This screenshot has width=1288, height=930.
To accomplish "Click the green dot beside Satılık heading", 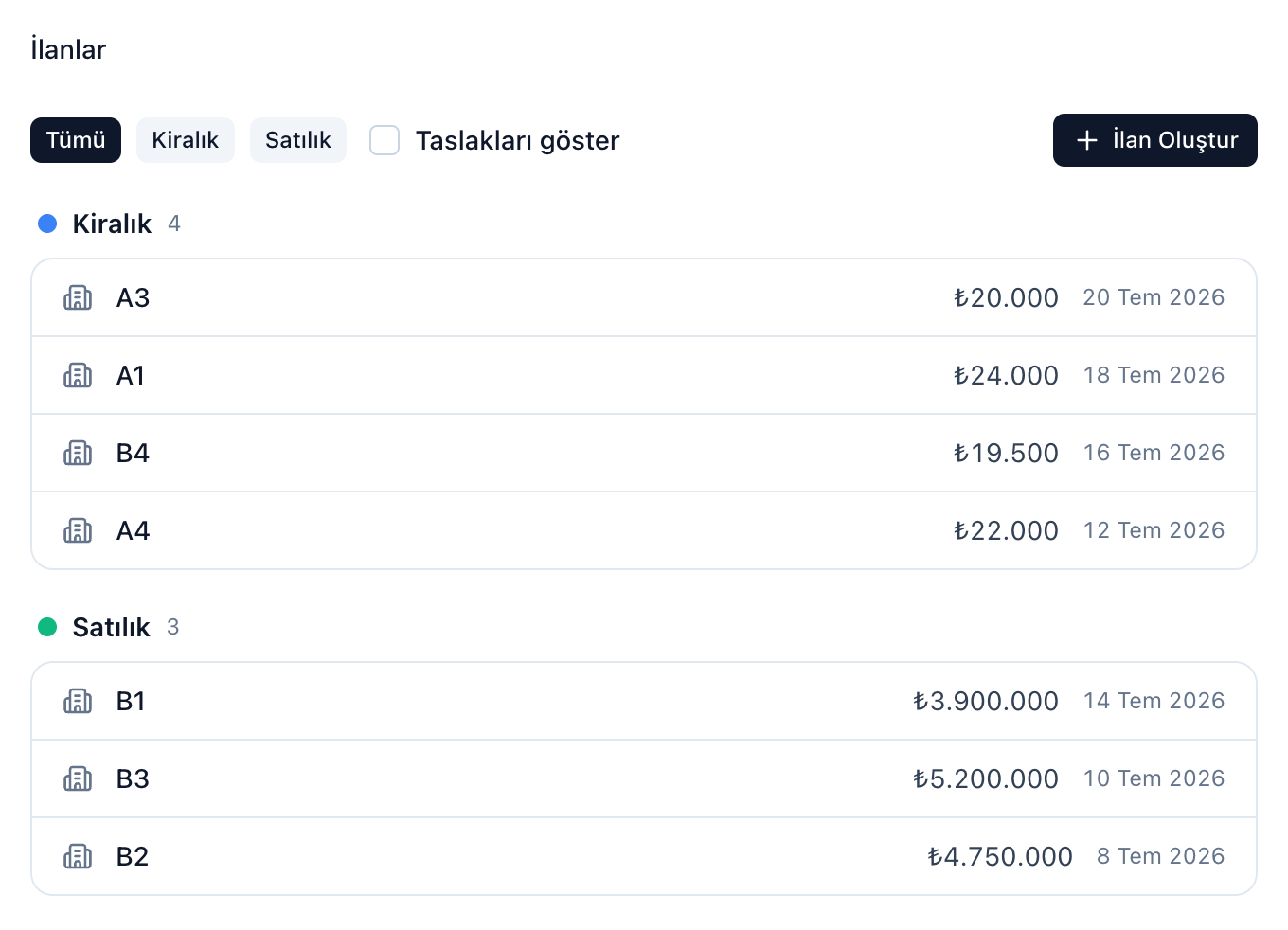I will point(47,627).
